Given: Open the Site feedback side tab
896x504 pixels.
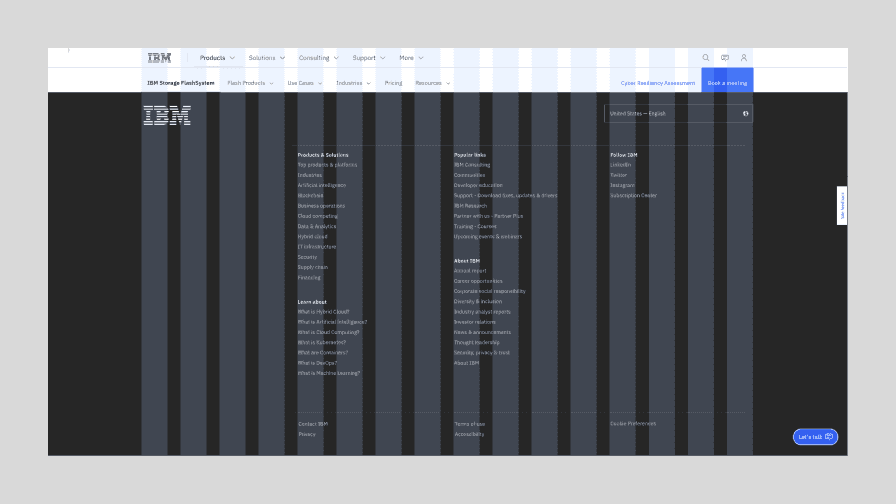Looking at the screenshot, I should click(x=842, y=205).
